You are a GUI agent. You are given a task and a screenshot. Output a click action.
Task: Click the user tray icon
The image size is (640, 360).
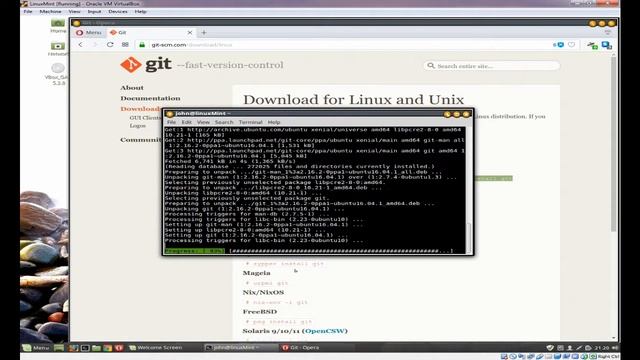pyautogui.click(x=569, y=348)
